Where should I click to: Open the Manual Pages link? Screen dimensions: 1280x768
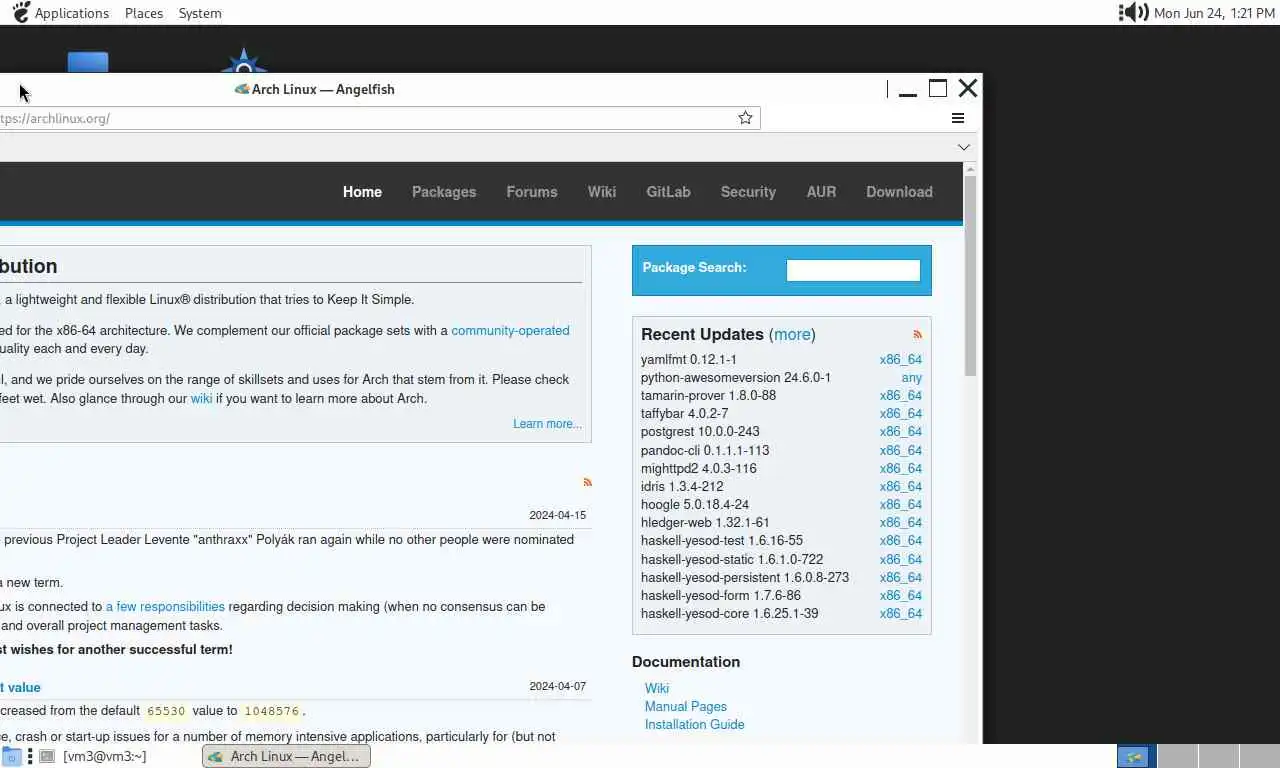coord(686,706)
